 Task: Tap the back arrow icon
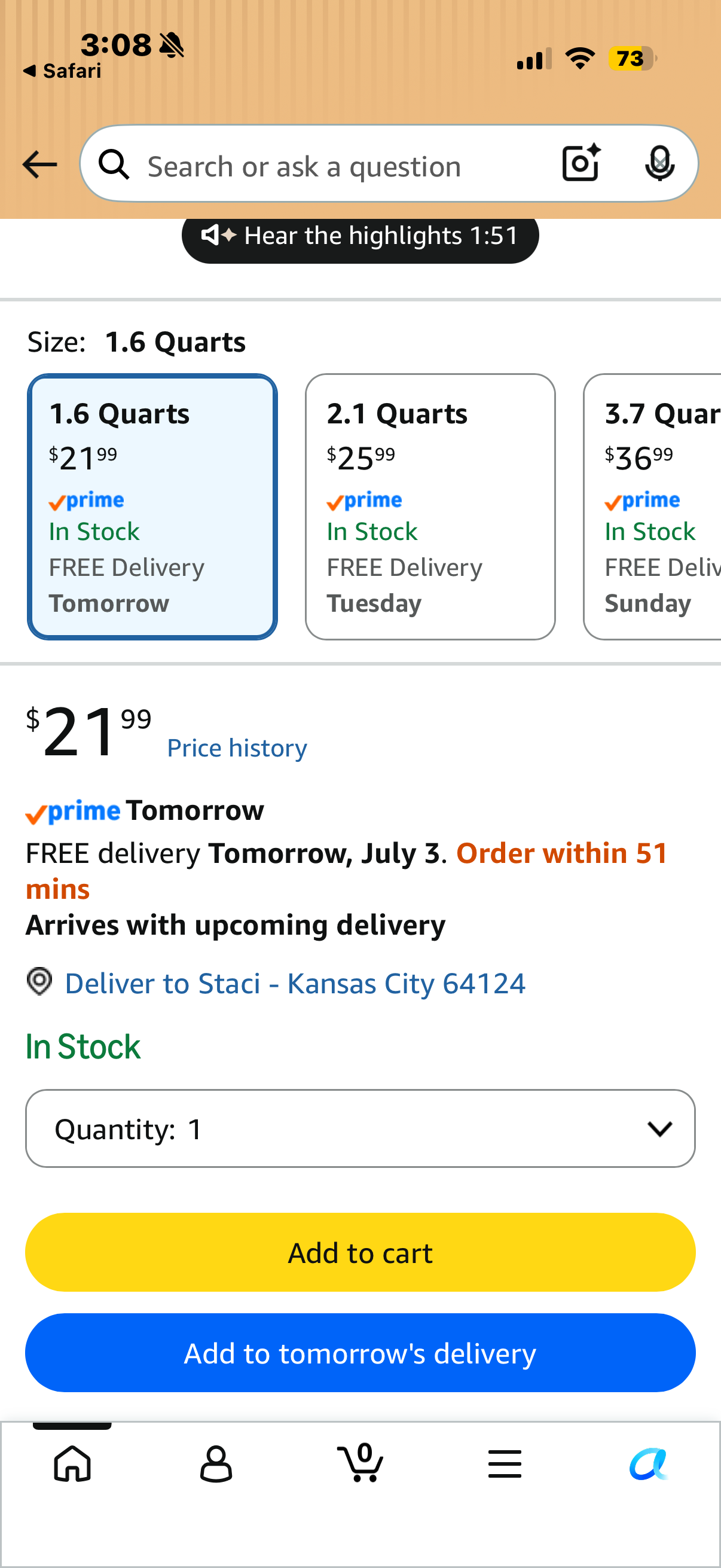point(39,164)
